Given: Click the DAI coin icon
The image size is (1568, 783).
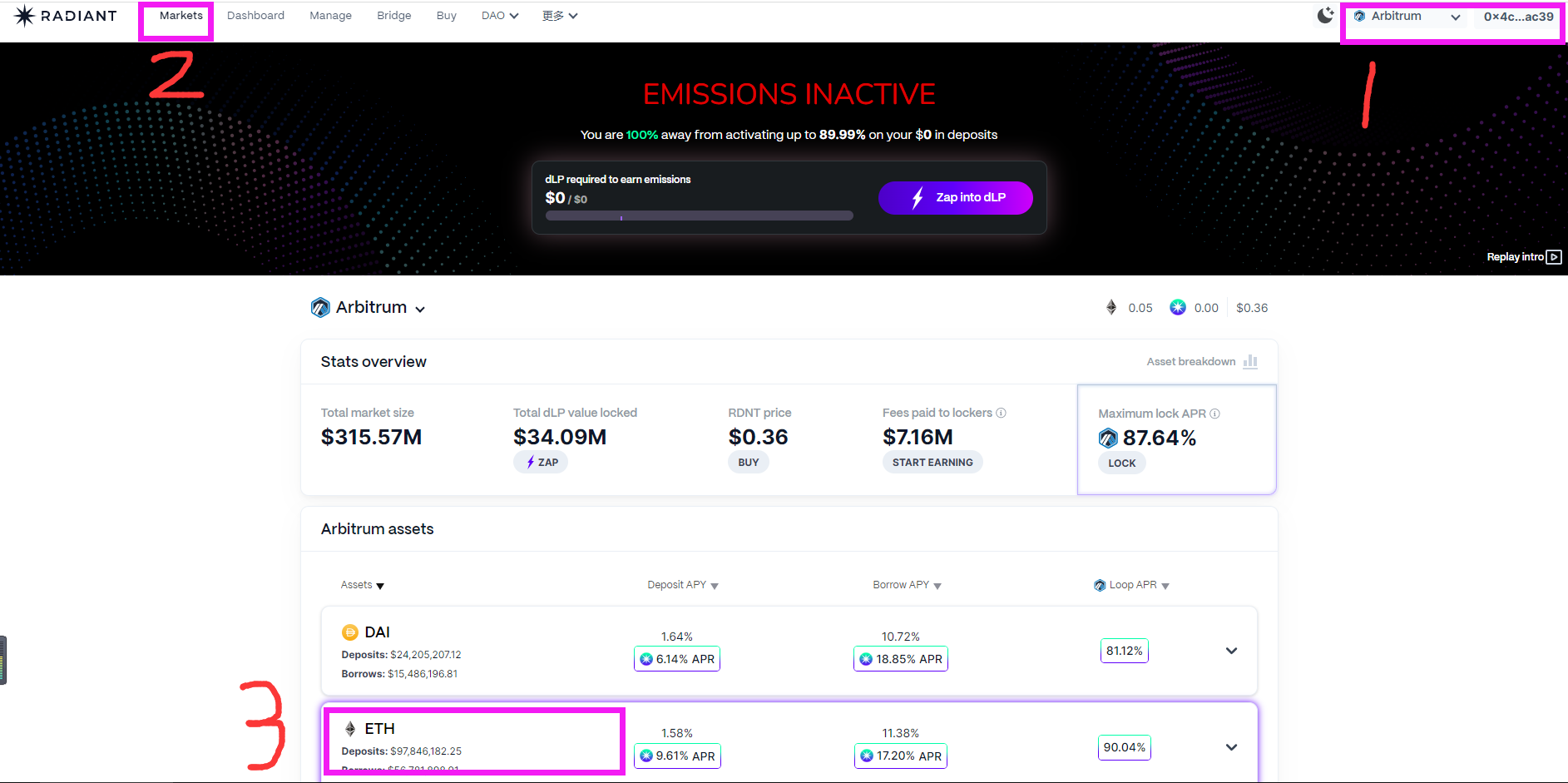Looking at the screenshot, I should point(350,632).
